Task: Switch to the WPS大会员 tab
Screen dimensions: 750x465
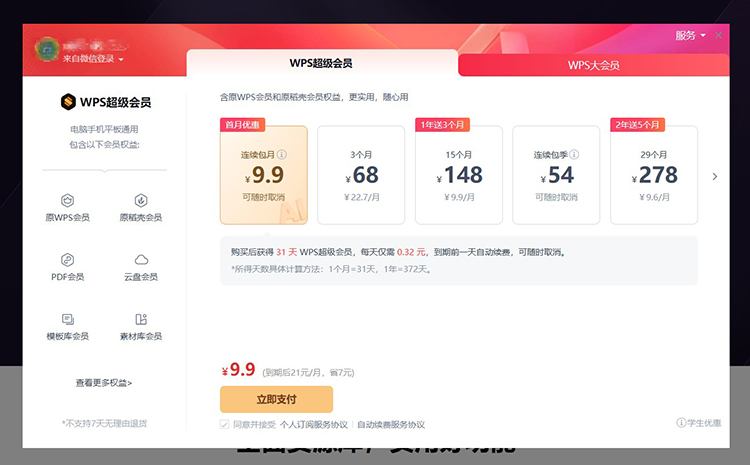Action: [594, 65]
